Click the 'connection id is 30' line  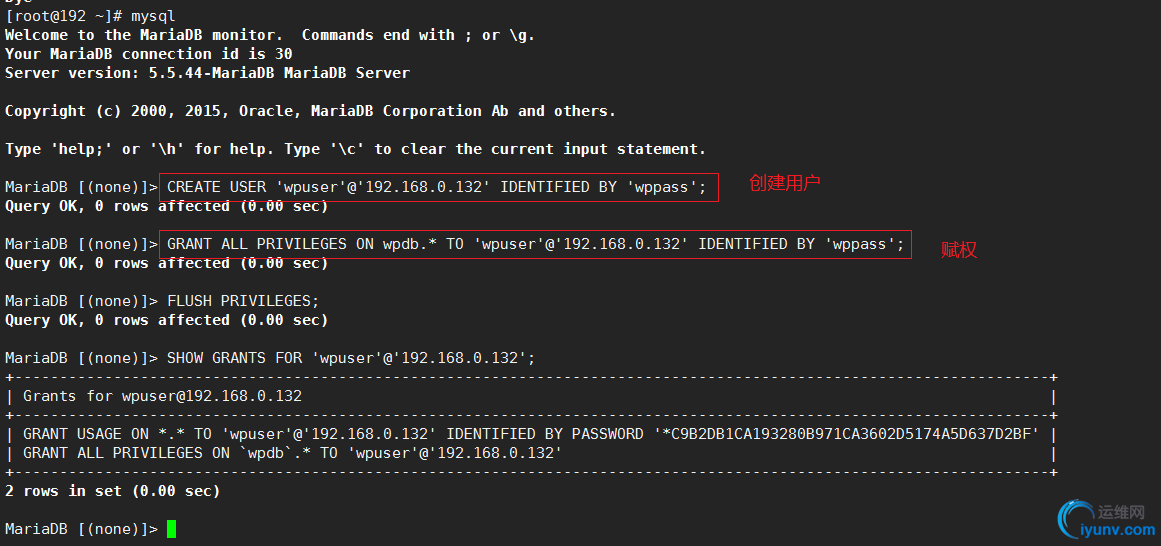click(149, 54)
